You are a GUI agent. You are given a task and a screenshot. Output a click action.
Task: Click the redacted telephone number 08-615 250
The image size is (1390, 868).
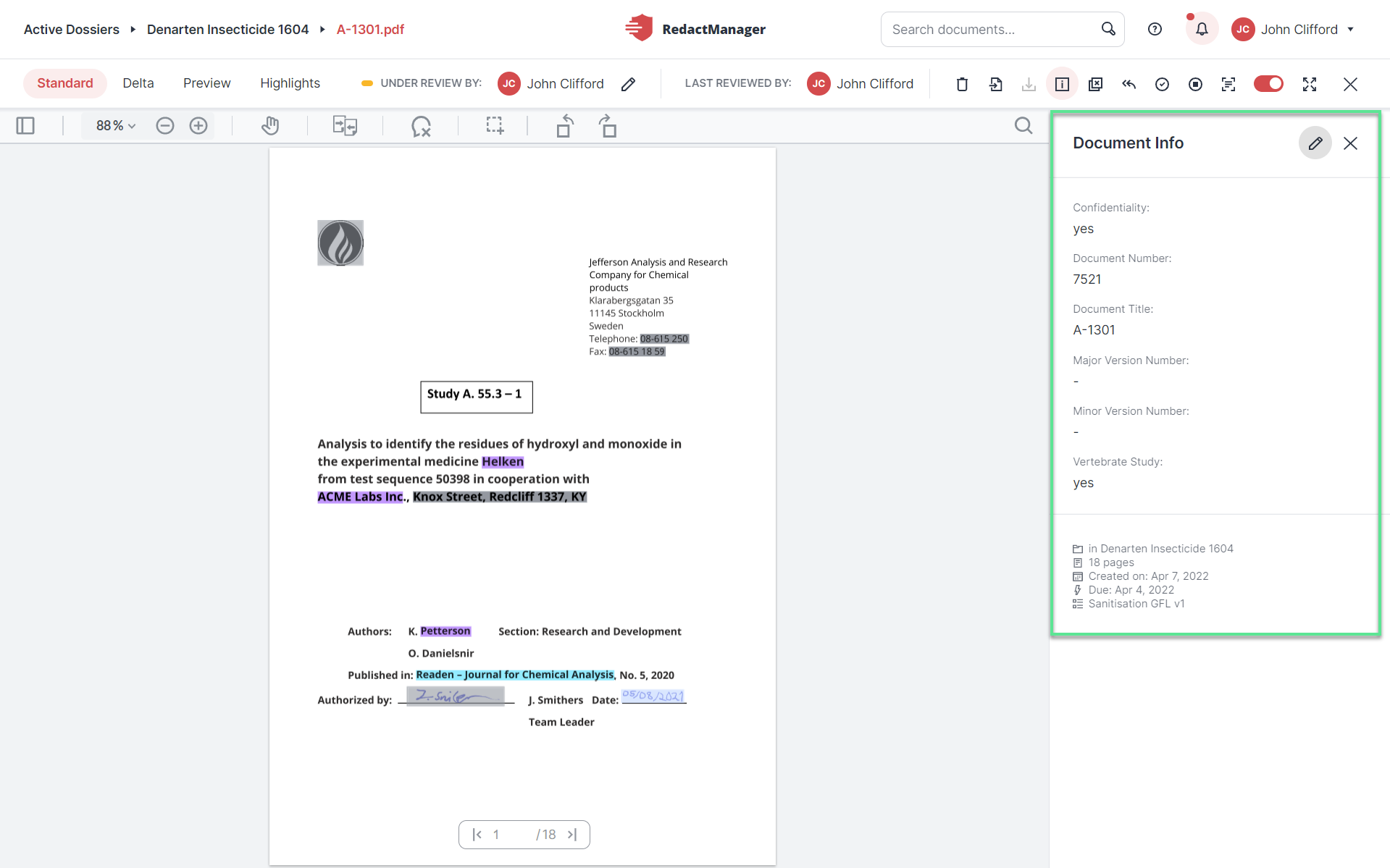664,339
